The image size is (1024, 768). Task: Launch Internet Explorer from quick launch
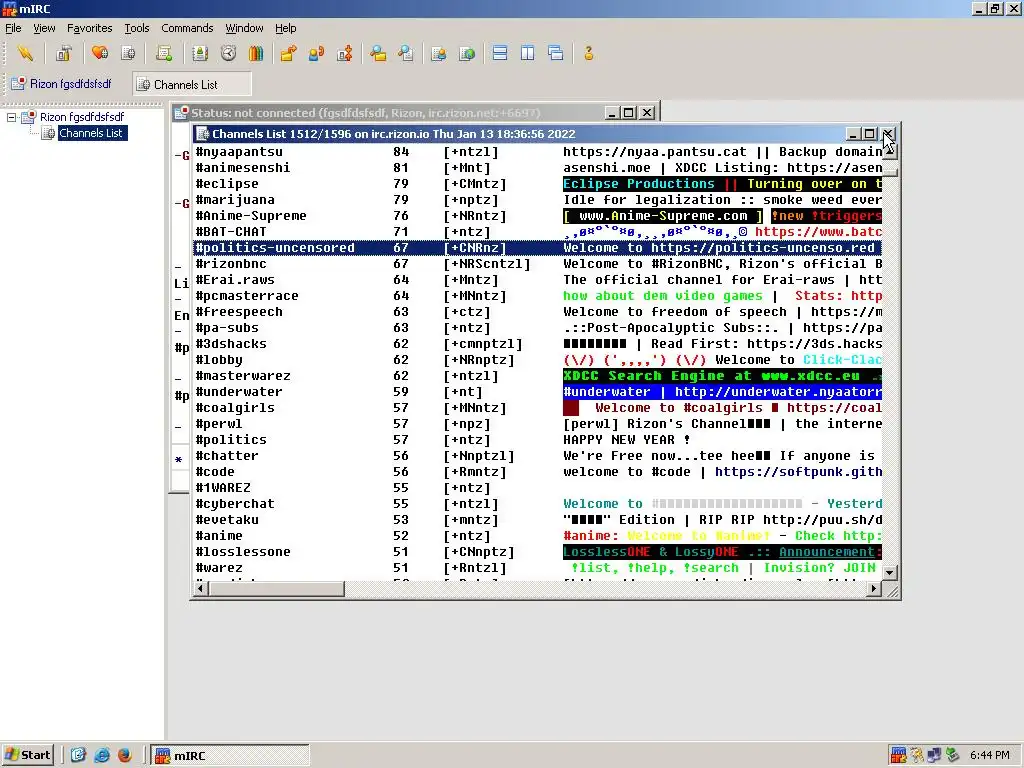[102, 756]
